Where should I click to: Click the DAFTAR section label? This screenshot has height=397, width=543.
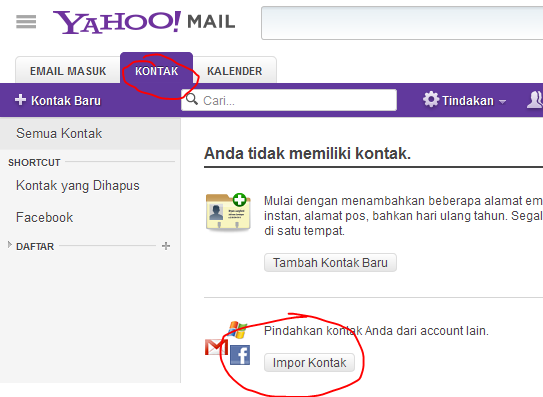[35, 246]
